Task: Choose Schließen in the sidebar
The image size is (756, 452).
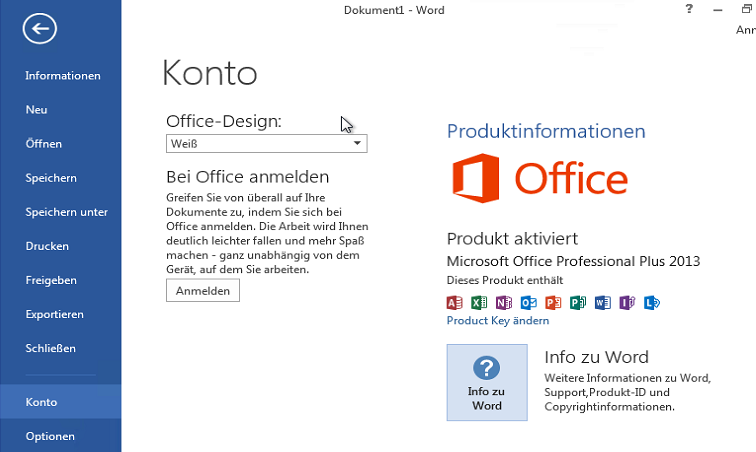Action: [x=50, y=348]
